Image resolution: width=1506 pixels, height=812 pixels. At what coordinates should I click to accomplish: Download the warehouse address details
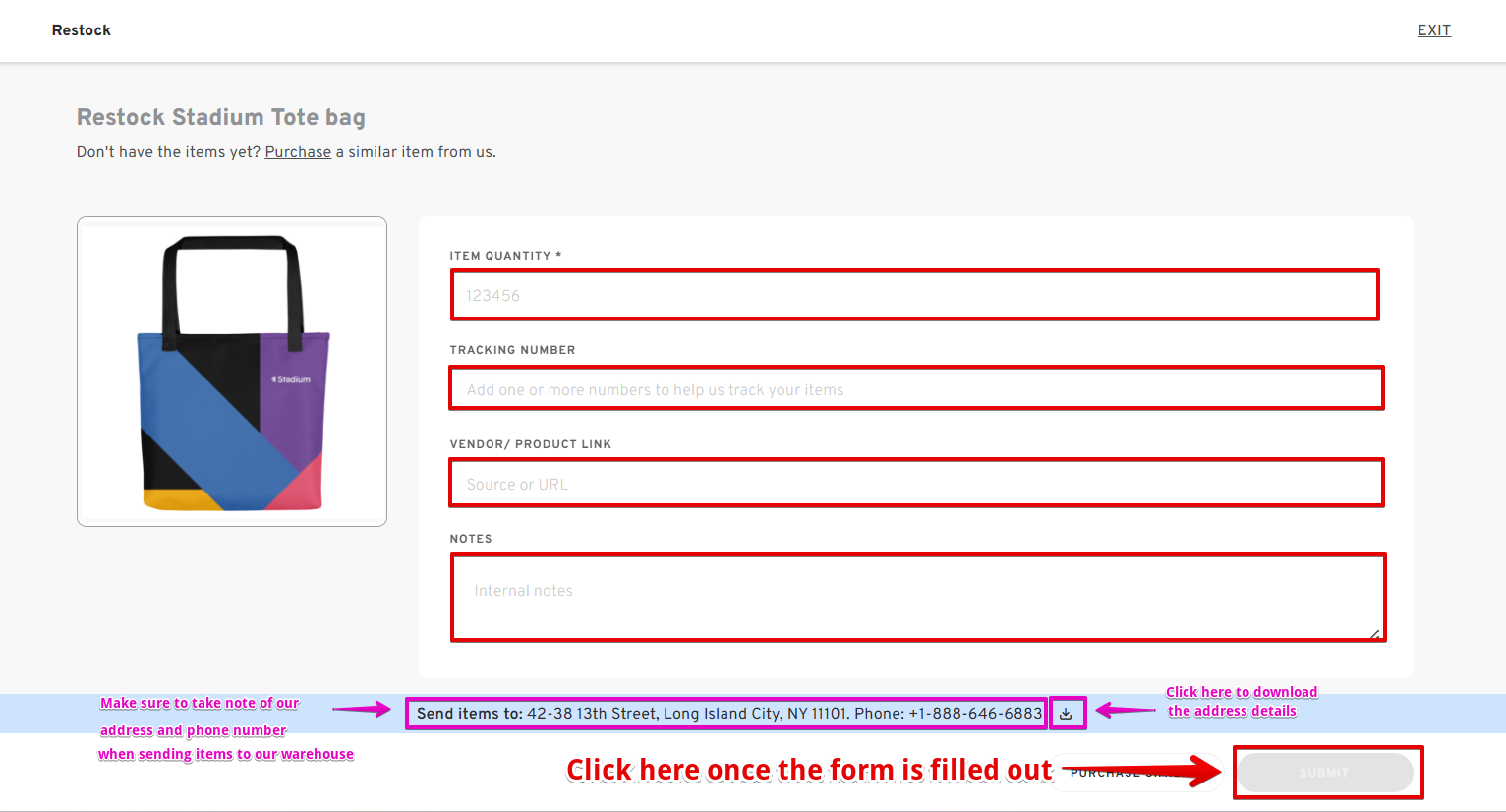(x=1066, y=714)
